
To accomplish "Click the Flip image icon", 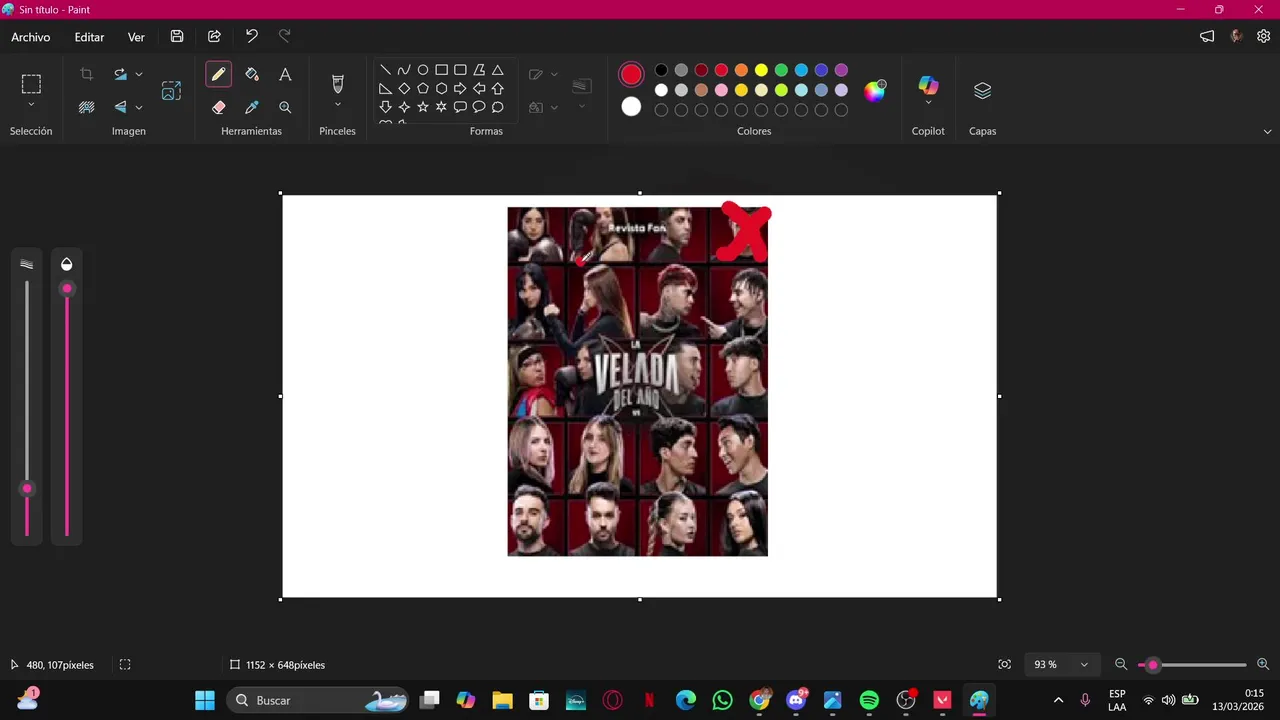I will (x=121, y=107).
